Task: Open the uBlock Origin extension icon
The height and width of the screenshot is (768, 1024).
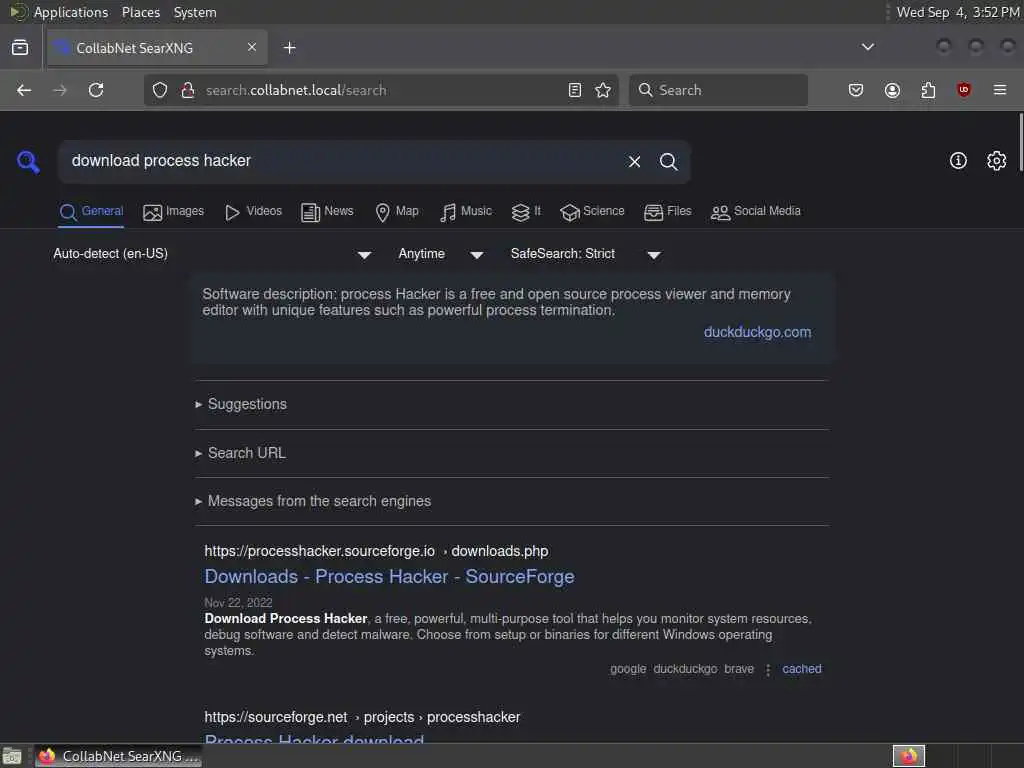Action: [x=964, y=90]
